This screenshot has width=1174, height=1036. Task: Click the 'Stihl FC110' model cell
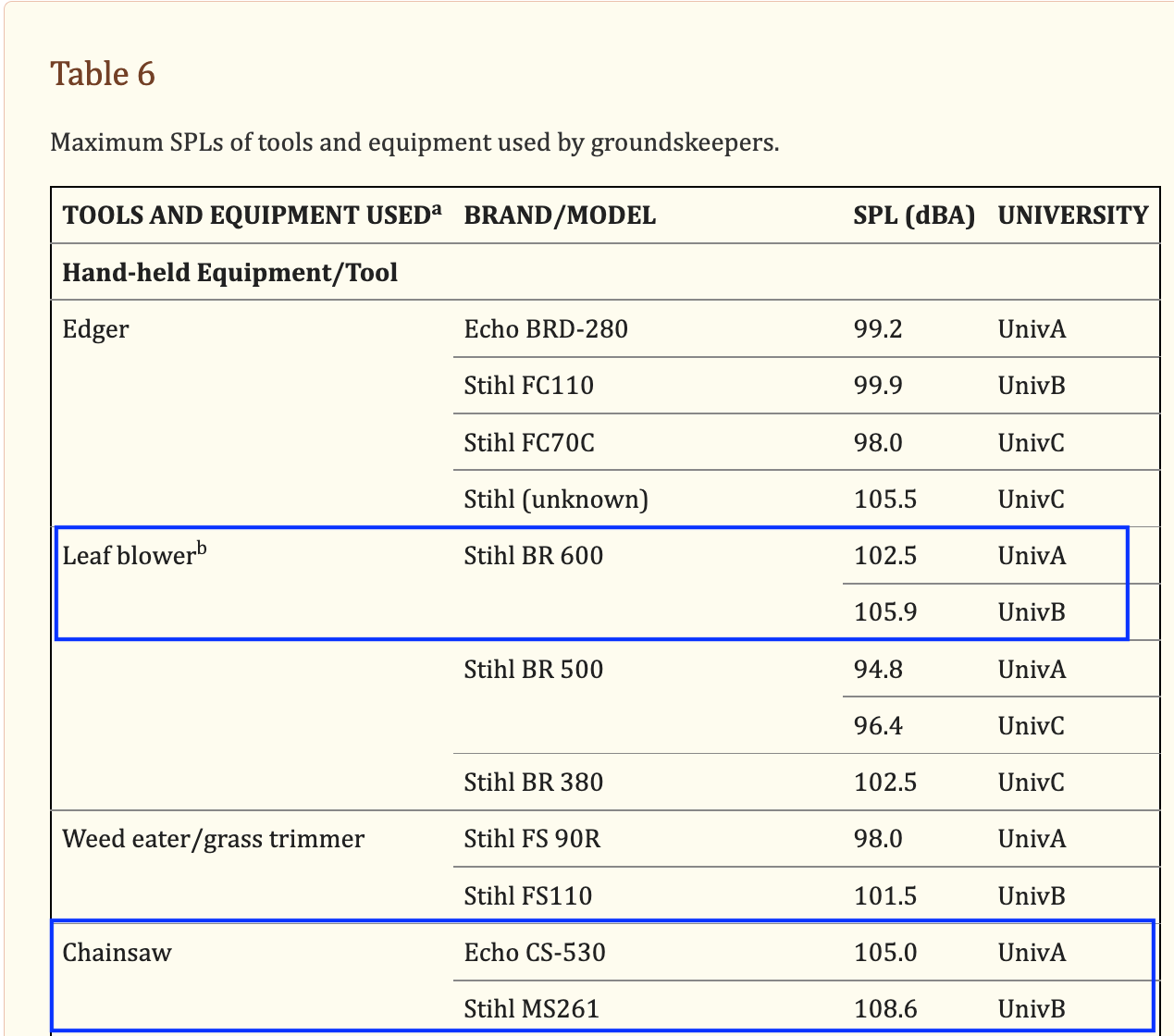pos(529,386)
